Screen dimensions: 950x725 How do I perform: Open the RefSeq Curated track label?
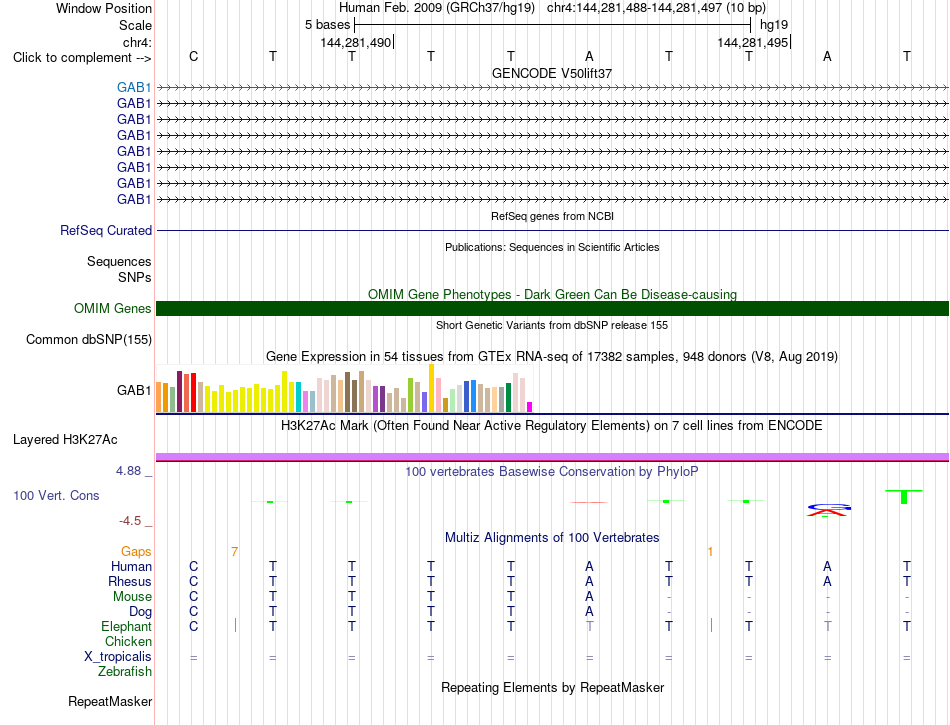click(x=106, y=231)
